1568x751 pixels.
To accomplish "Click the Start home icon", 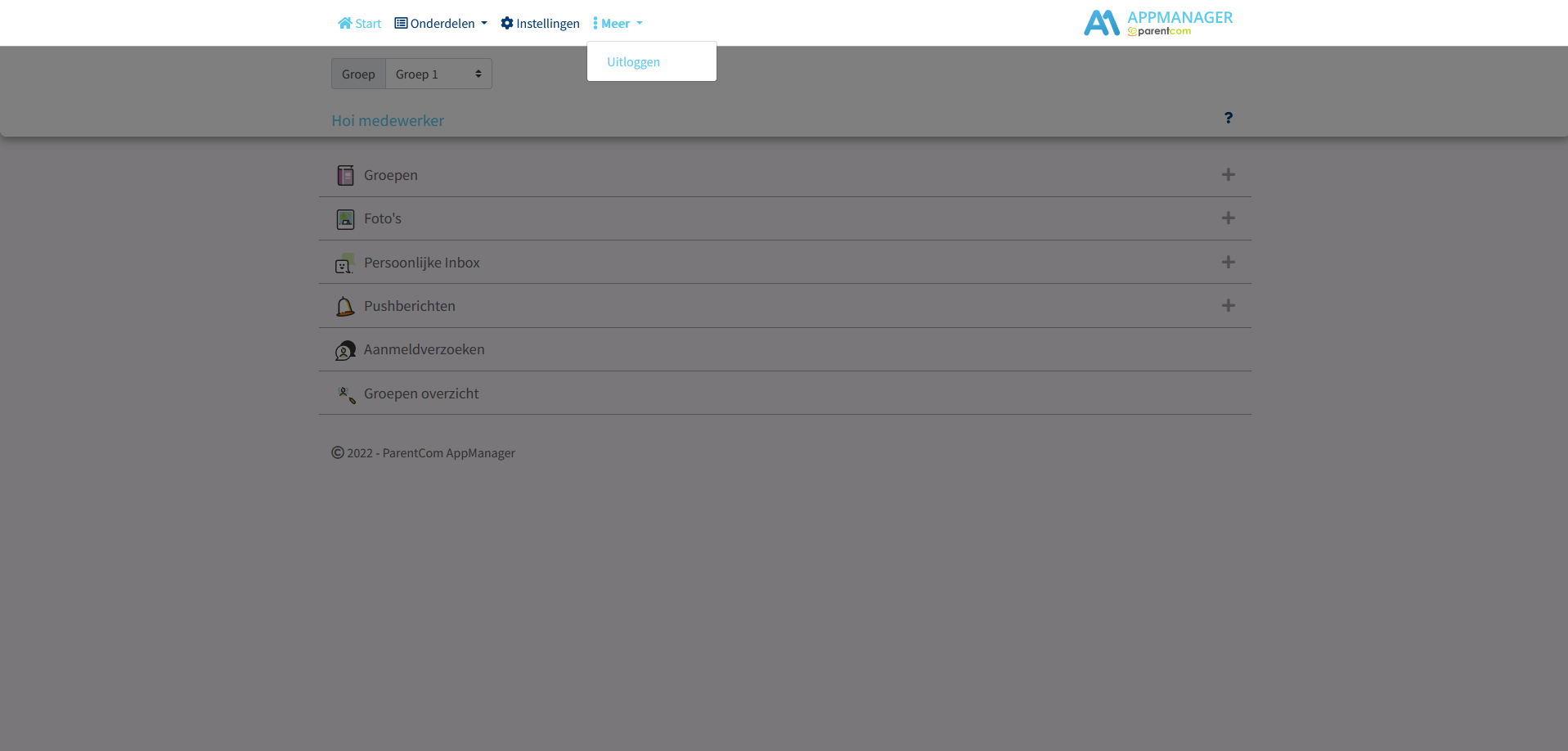I will (345, 23).
